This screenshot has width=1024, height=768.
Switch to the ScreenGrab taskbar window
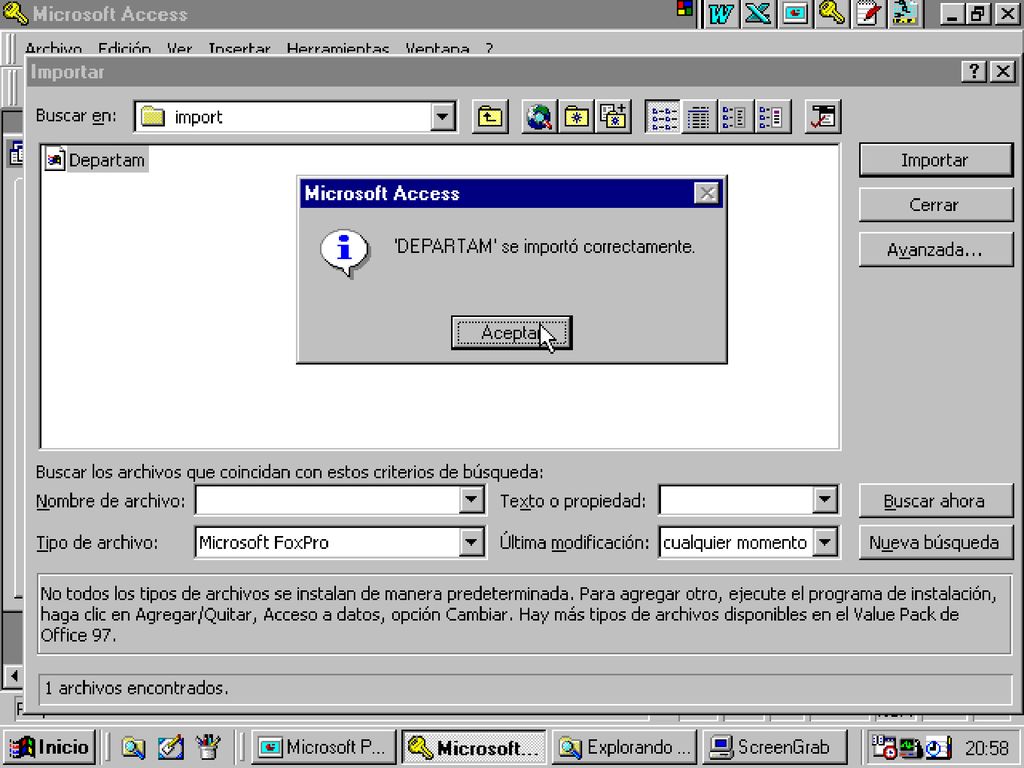[x=775, y=747]
